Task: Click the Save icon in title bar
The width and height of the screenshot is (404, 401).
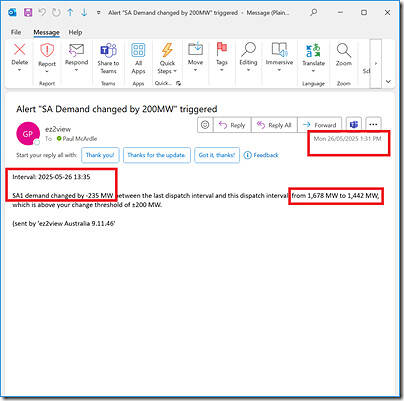Action: [x=28, y=13]
